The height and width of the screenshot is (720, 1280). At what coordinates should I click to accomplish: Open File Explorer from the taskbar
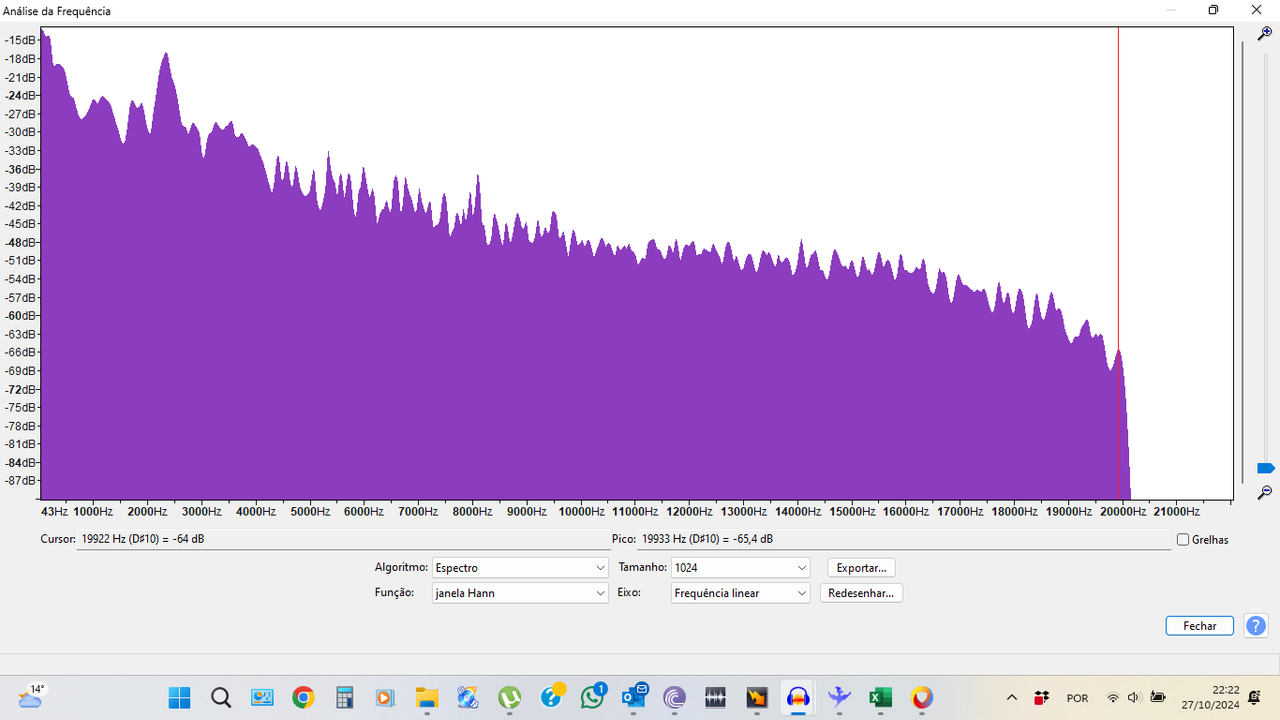[427, 697]
